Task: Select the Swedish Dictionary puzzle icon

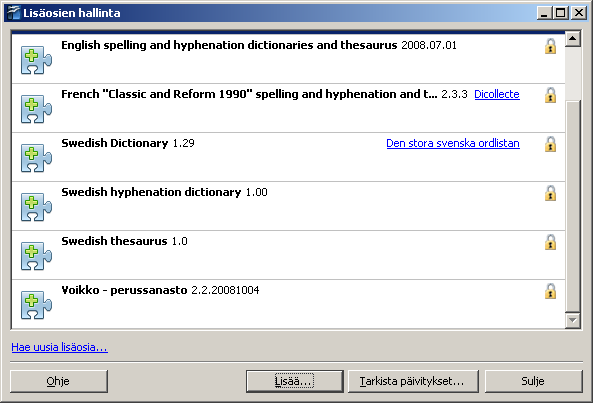Action: click(36, 158)
